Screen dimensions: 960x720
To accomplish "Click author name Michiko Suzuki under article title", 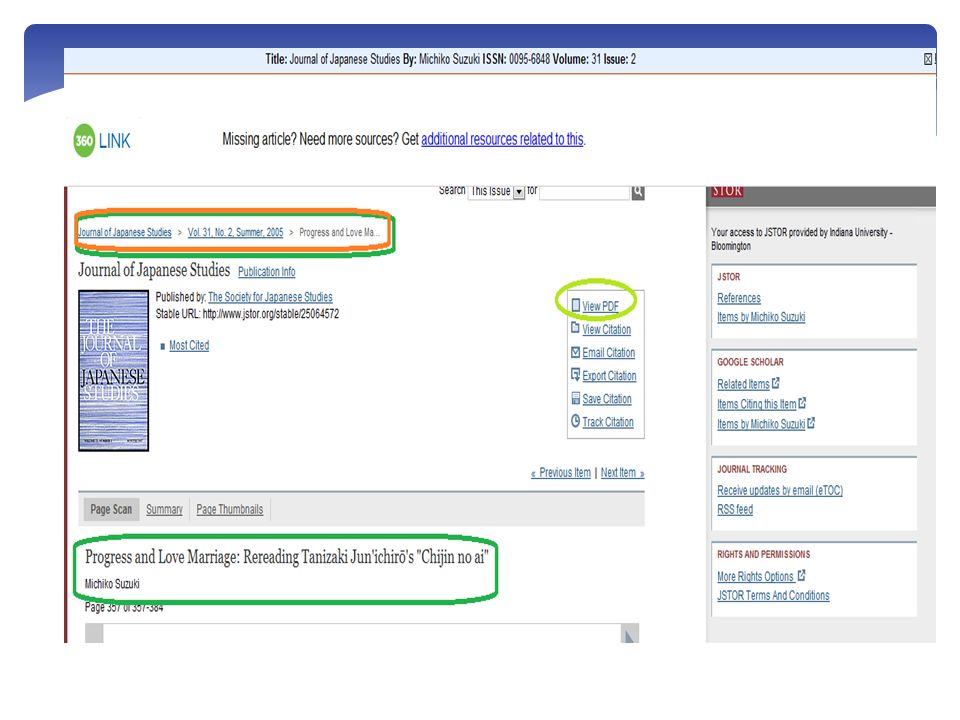I will coord(112,584).
